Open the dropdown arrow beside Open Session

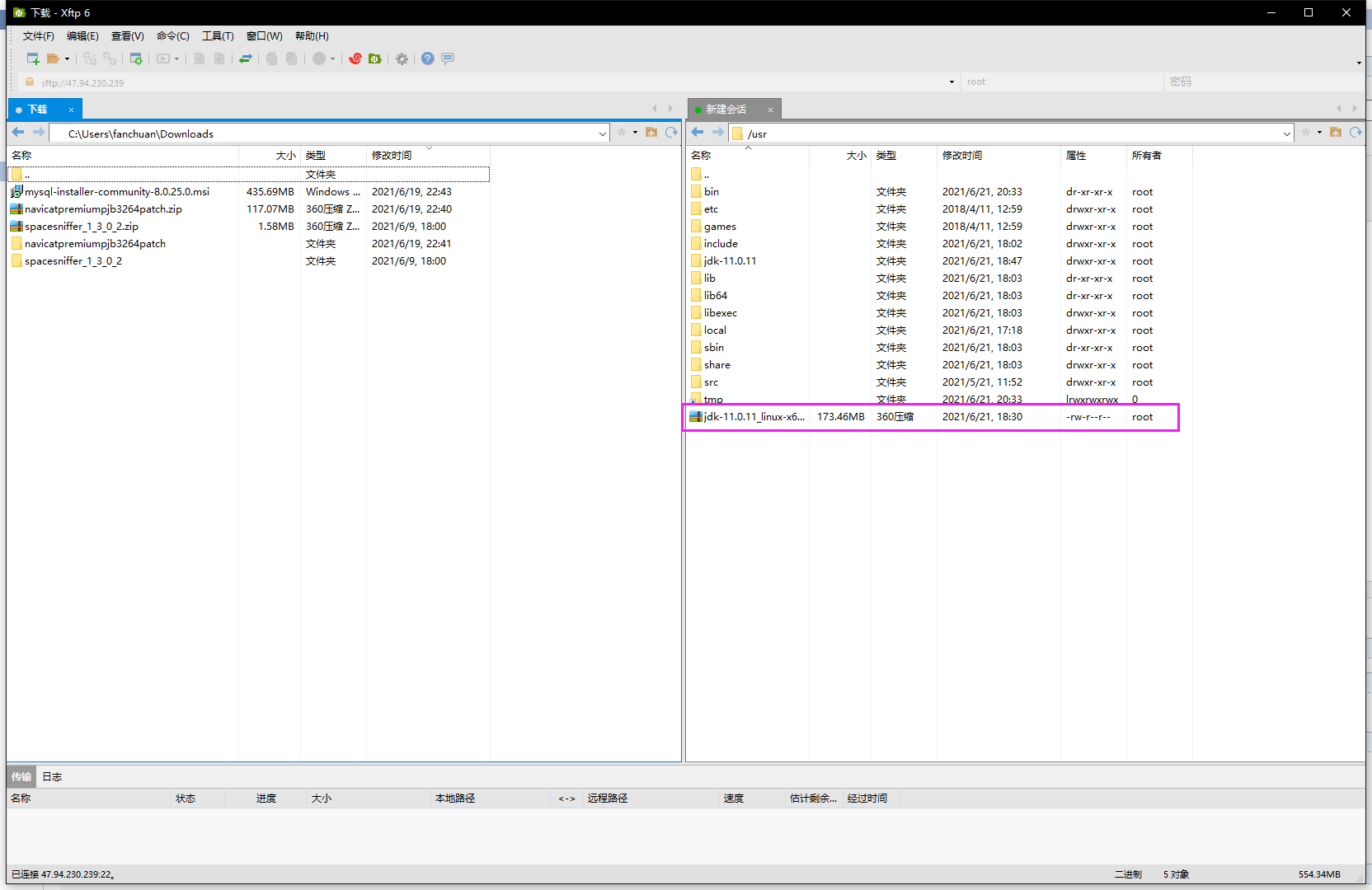click(x=67, y=59)
